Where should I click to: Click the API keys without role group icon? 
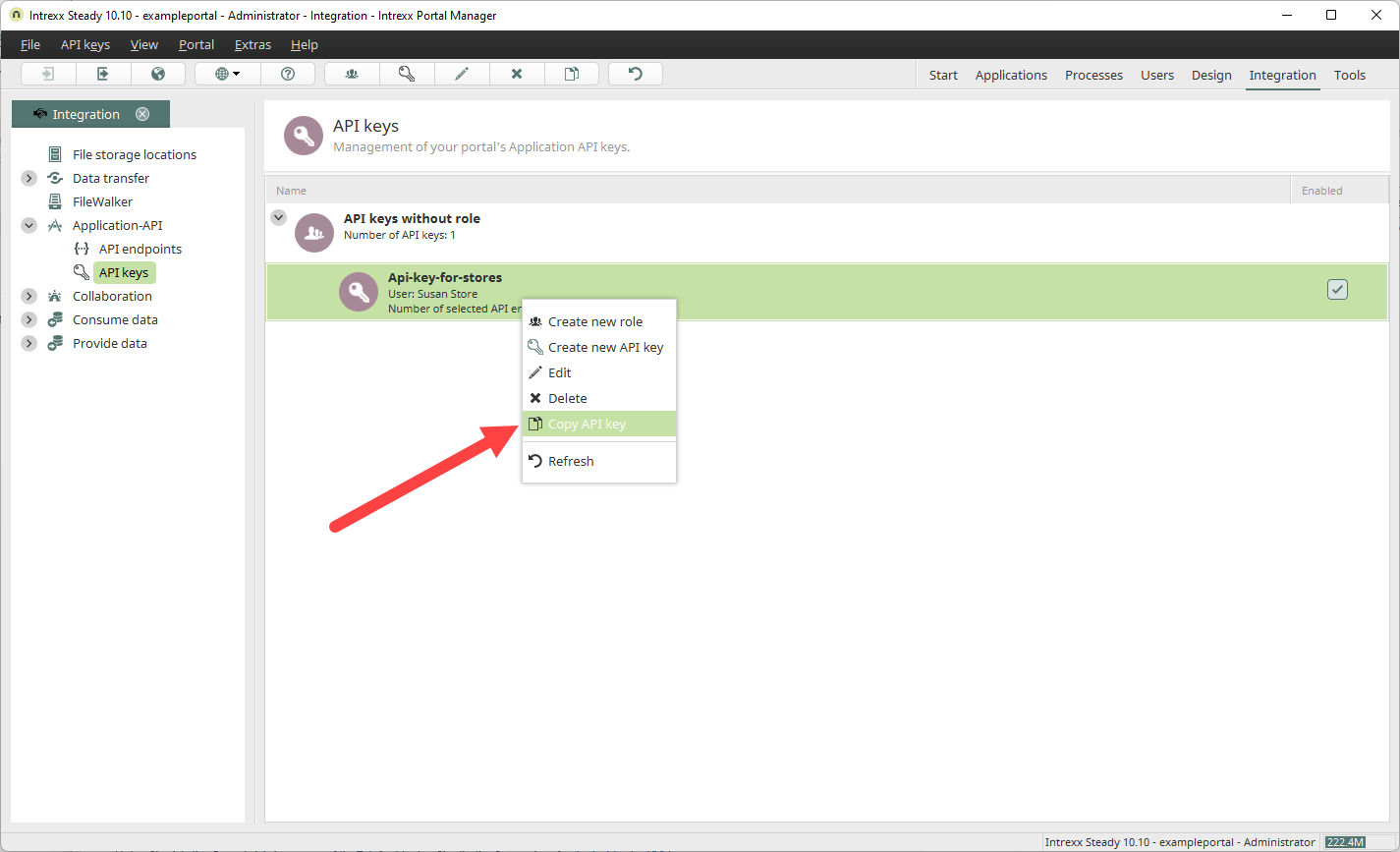tap(314, 233)
